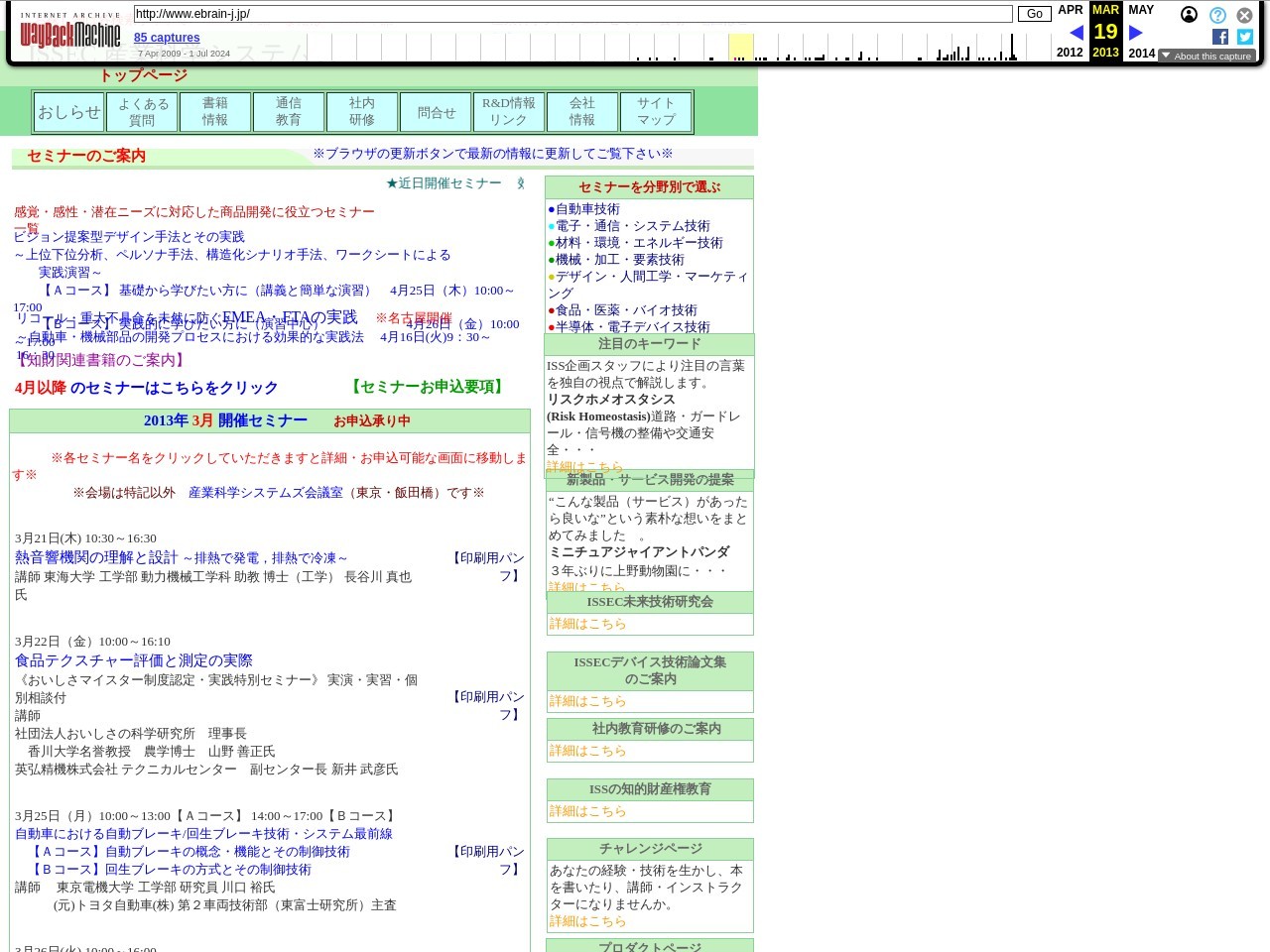This screenshot has width=1270, height=952.
Task: Open the 85 captures link
Action: click(167, 38)
